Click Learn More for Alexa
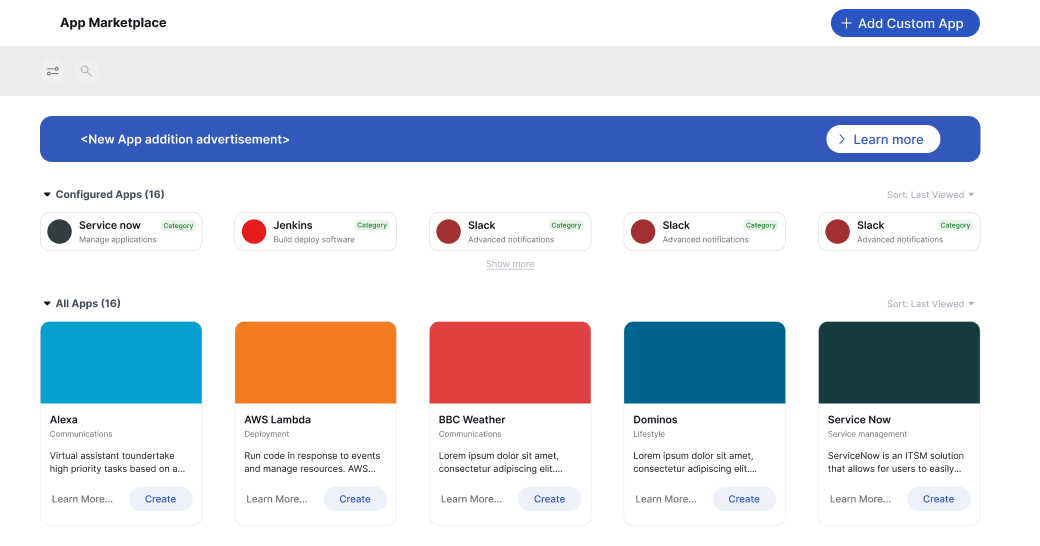 click(82, 499)
